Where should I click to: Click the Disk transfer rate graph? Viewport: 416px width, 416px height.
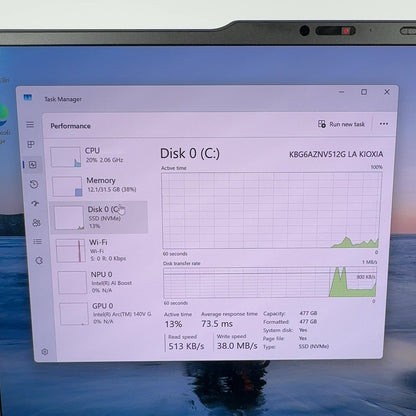click(270, 282)
